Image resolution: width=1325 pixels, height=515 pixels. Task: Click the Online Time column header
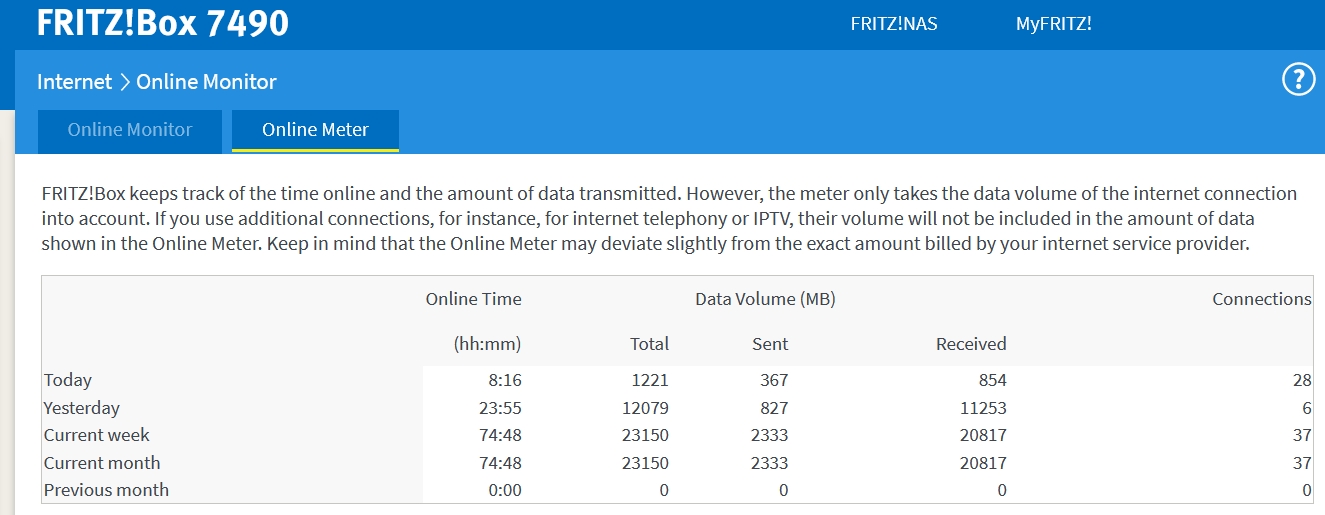(x=473, y=299)
